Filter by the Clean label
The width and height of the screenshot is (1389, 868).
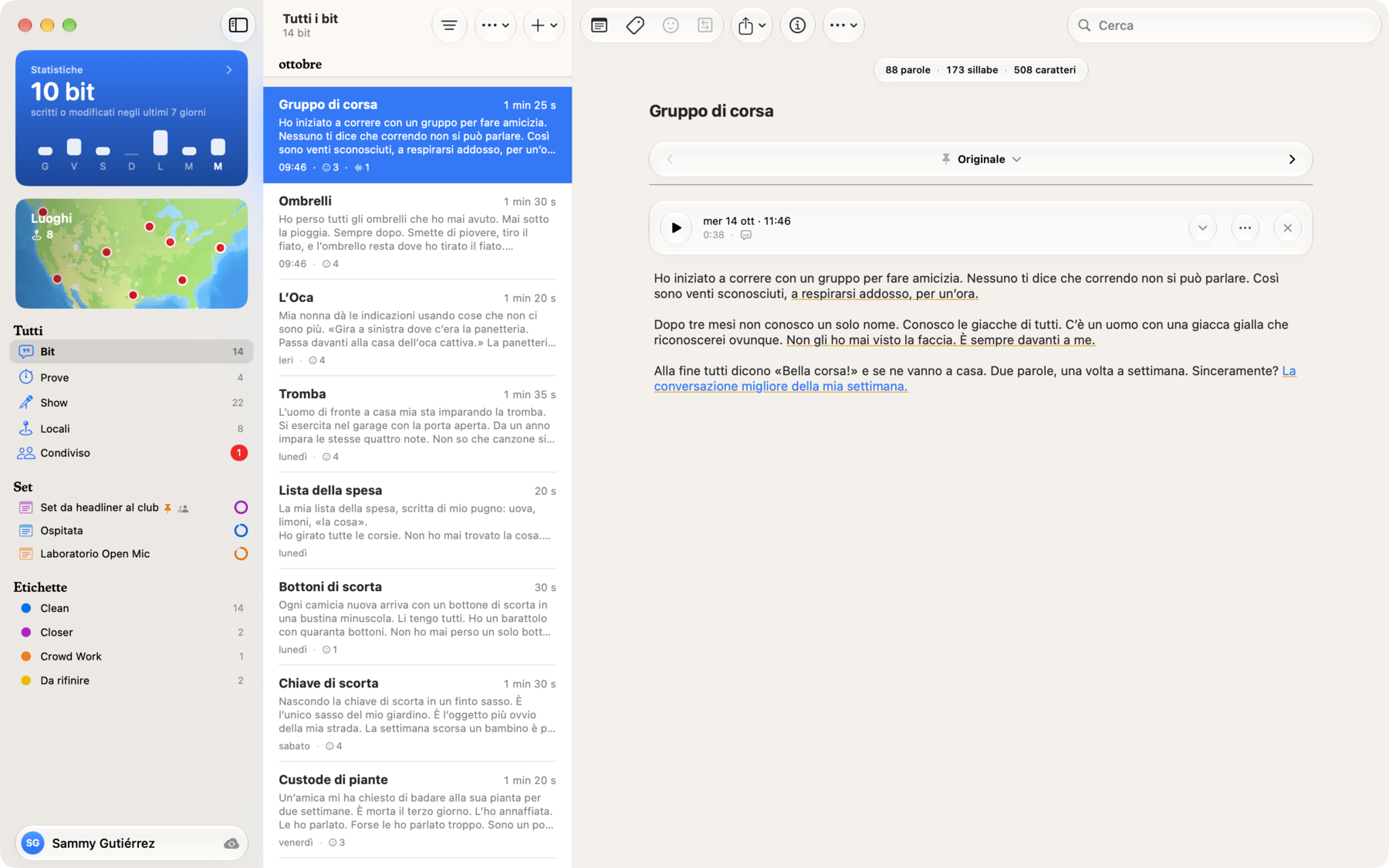click(x=131, y=608)
